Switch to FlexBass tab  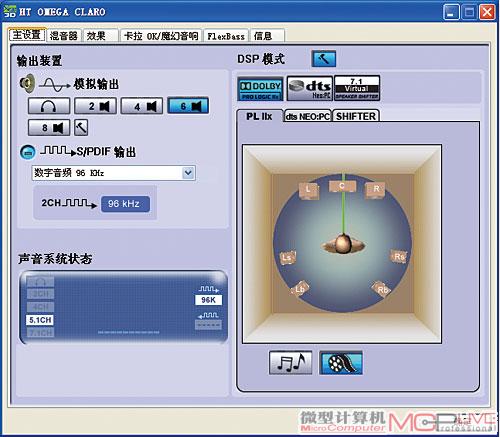pos(226,36)
